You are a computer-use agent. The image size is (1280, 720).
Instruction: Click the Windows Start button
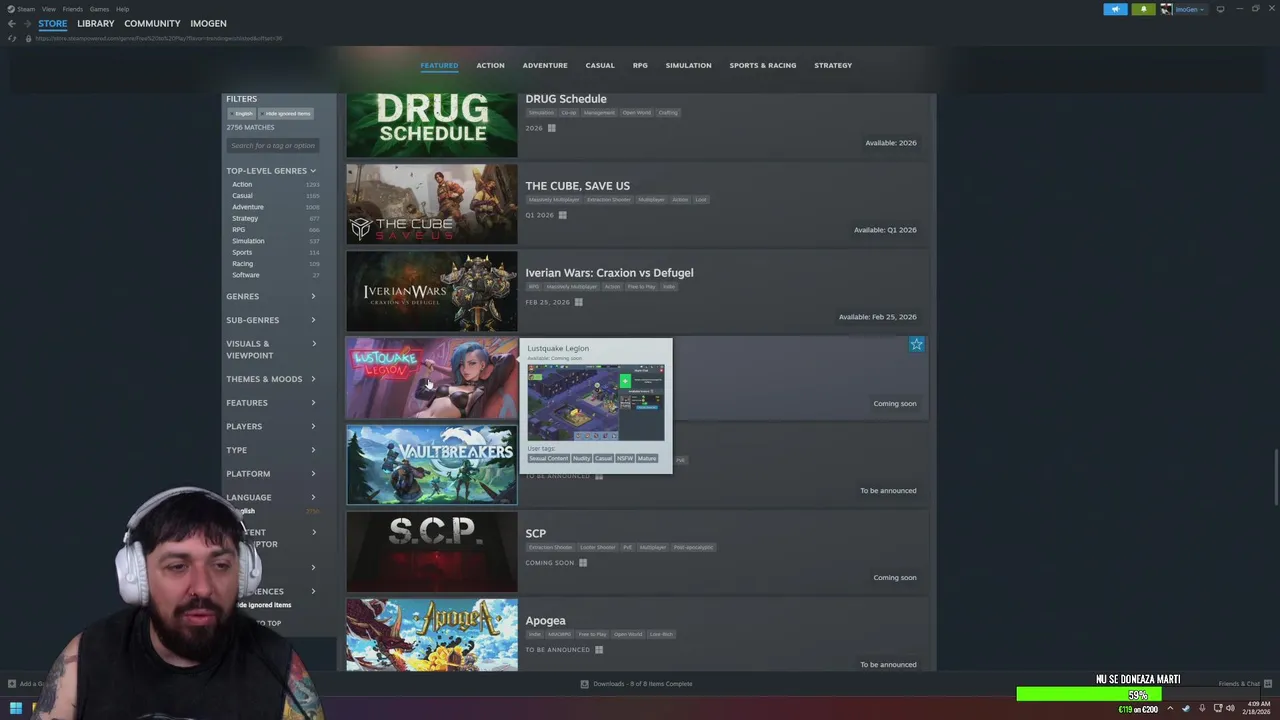pos(15,709)
